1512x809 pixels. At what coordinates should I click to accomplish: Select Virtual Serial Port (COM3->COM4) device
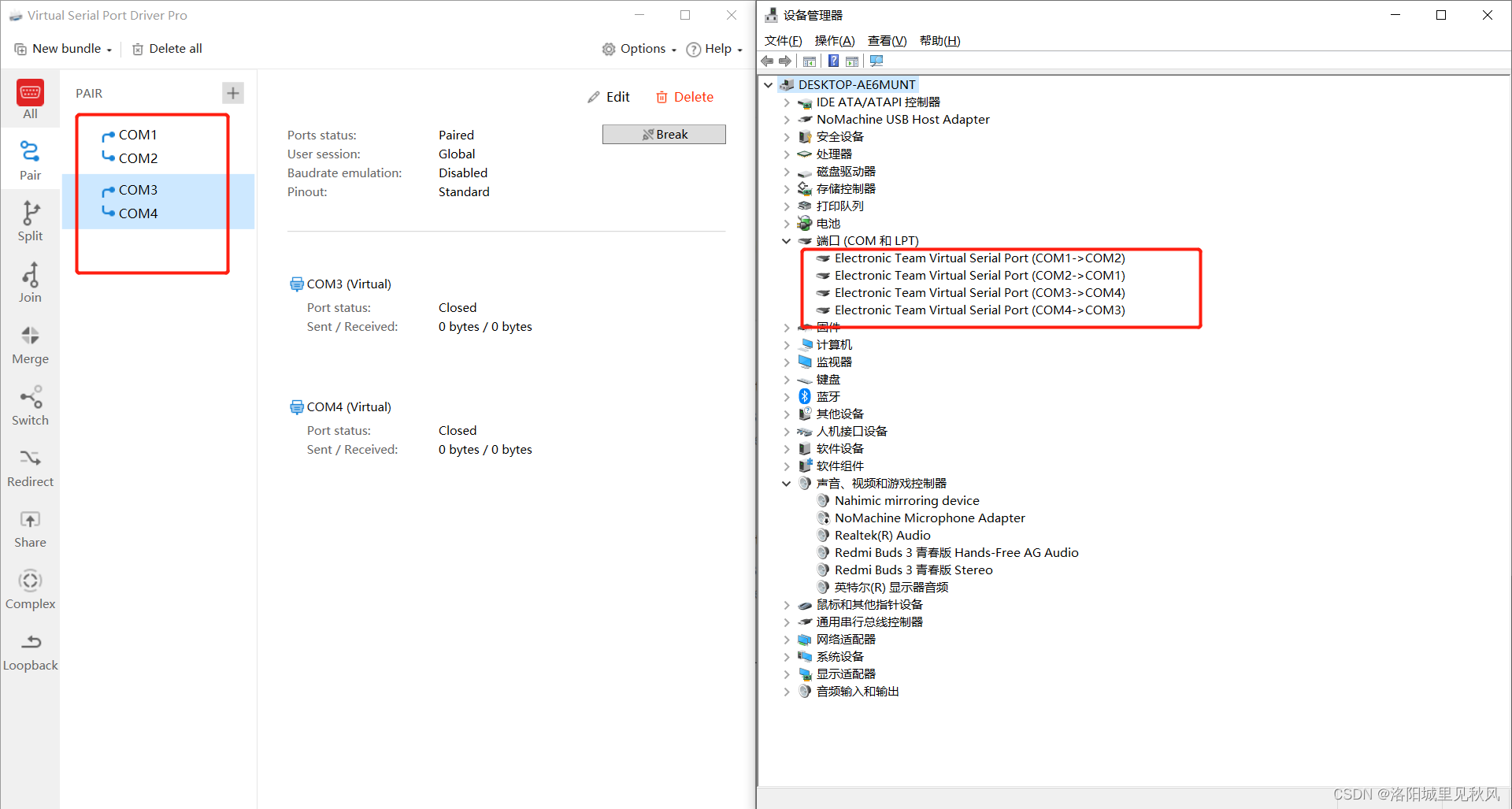pyautogui.click(x=980, y=293)
